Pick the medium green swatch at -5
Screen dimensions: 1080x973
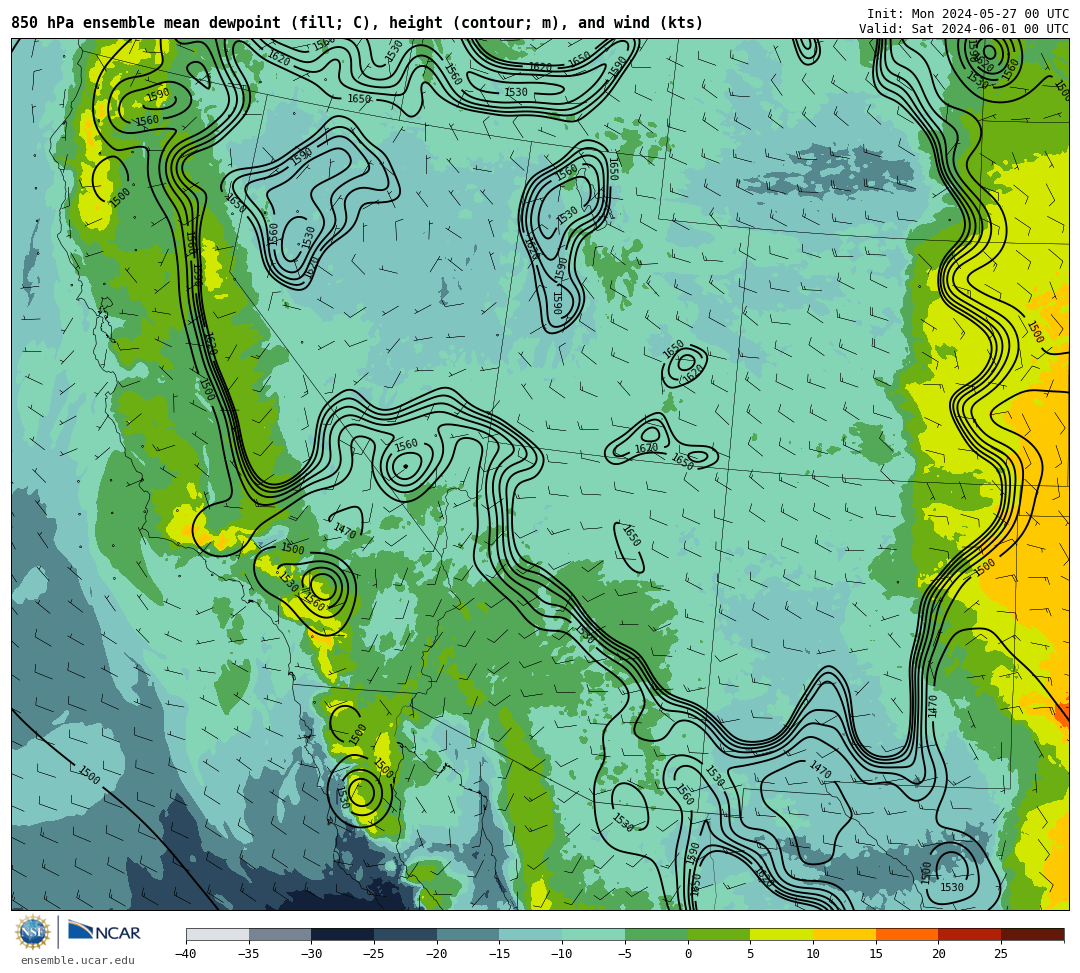pyautogui.click(x=656, y=934)
